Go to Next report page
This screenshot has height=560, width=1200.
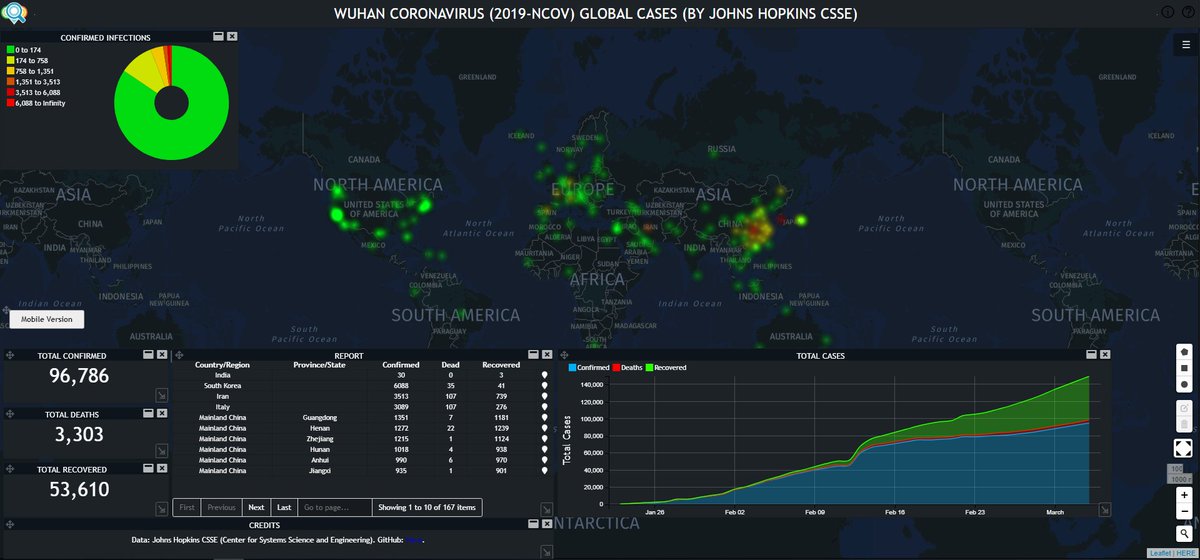pyautogui.click(x=256, y=508)
